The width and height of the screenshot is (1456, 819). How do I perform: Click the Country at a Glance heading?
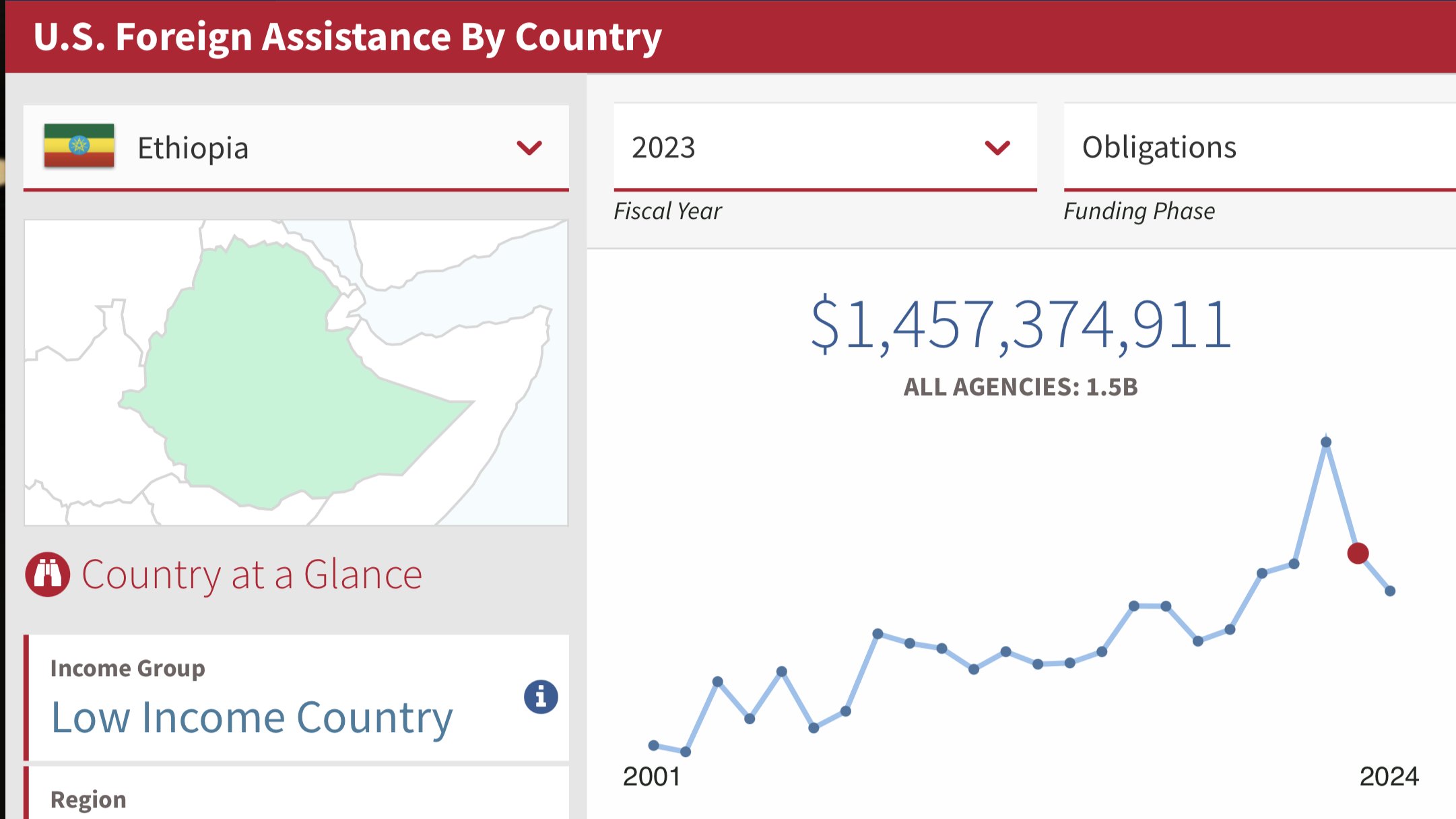tap(252, 575)
